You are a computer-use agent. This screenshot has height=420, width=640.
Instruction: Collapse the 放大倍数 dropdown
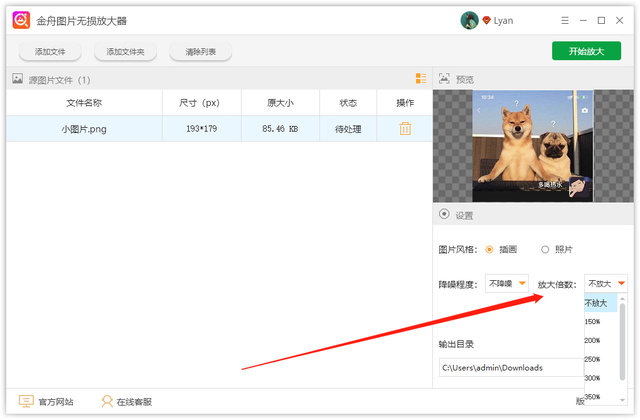pos(606,283)
